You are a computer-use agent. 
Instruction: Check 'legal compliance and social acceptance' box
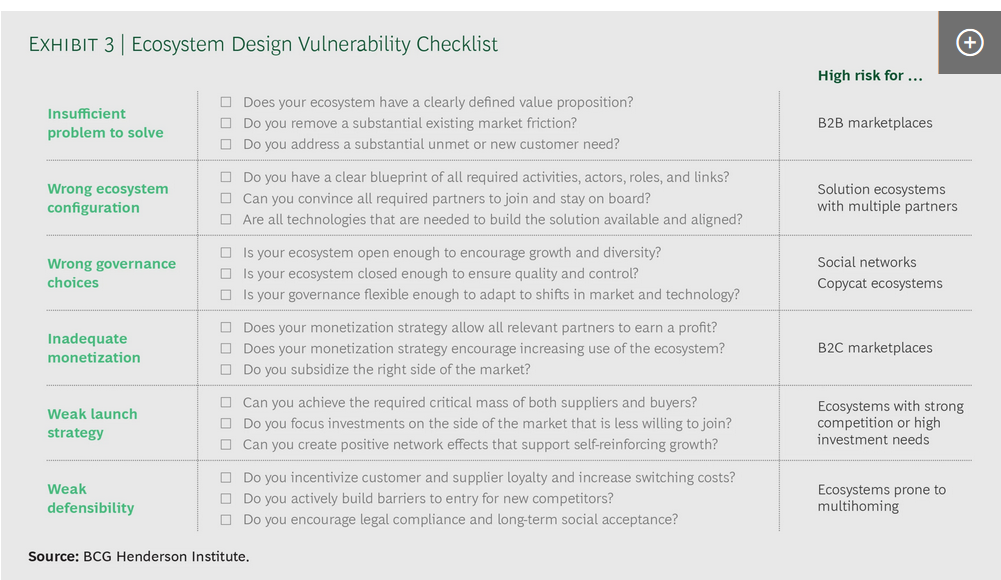pyautogui.click(x=226, y=519)
